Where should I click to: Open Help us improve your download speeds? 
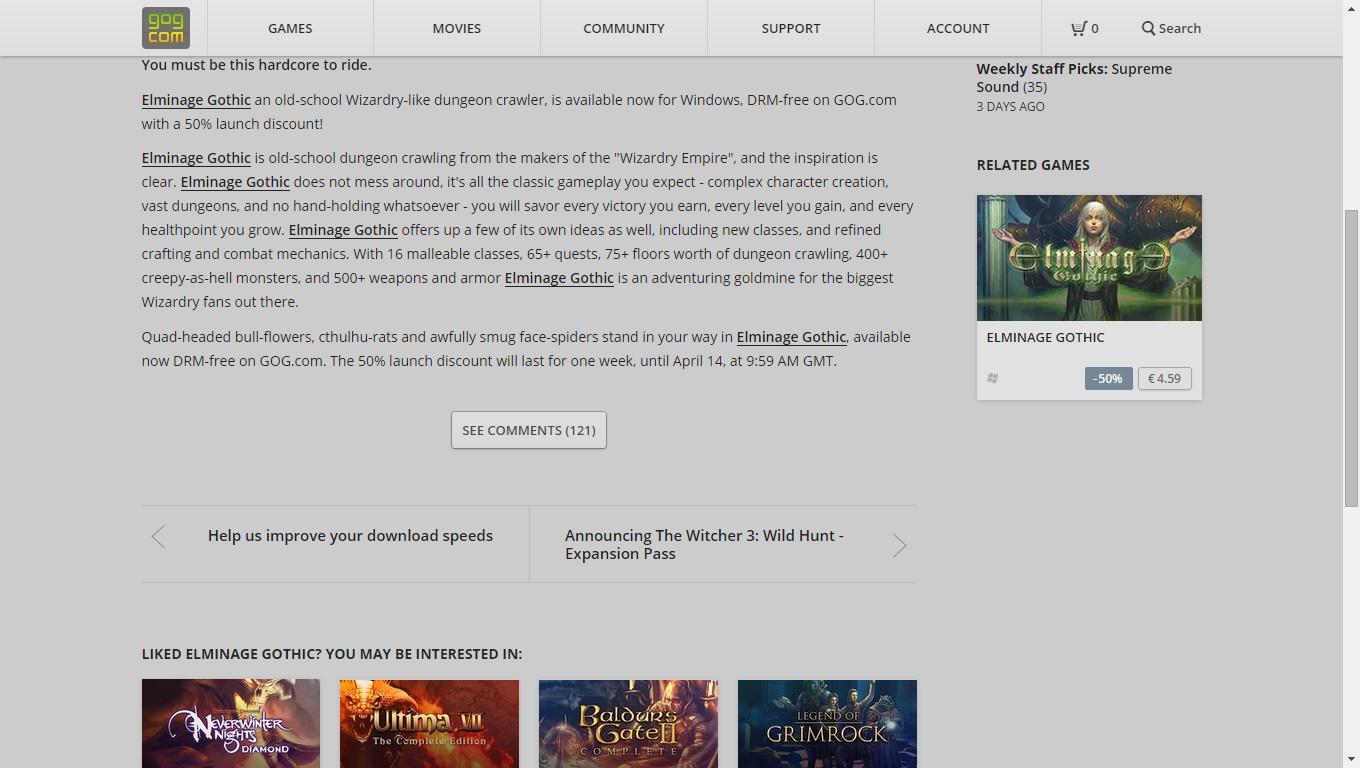point(350,536)
